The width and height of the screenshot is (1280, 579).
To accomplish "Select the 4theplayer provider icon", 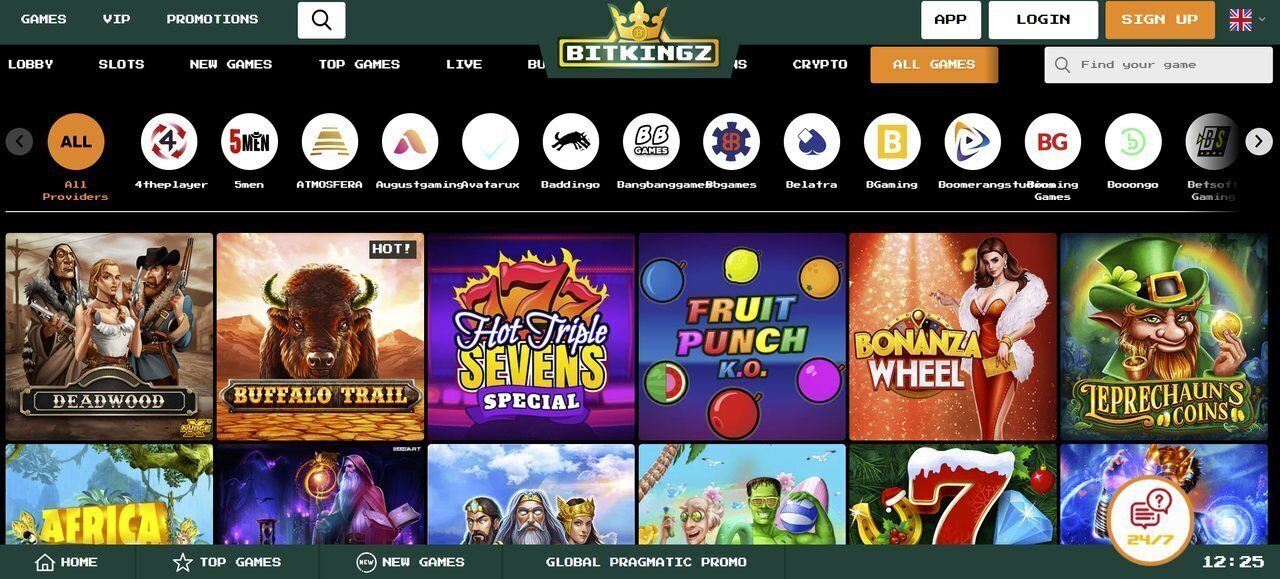I will pyautogui.click(x=169, y=141).
